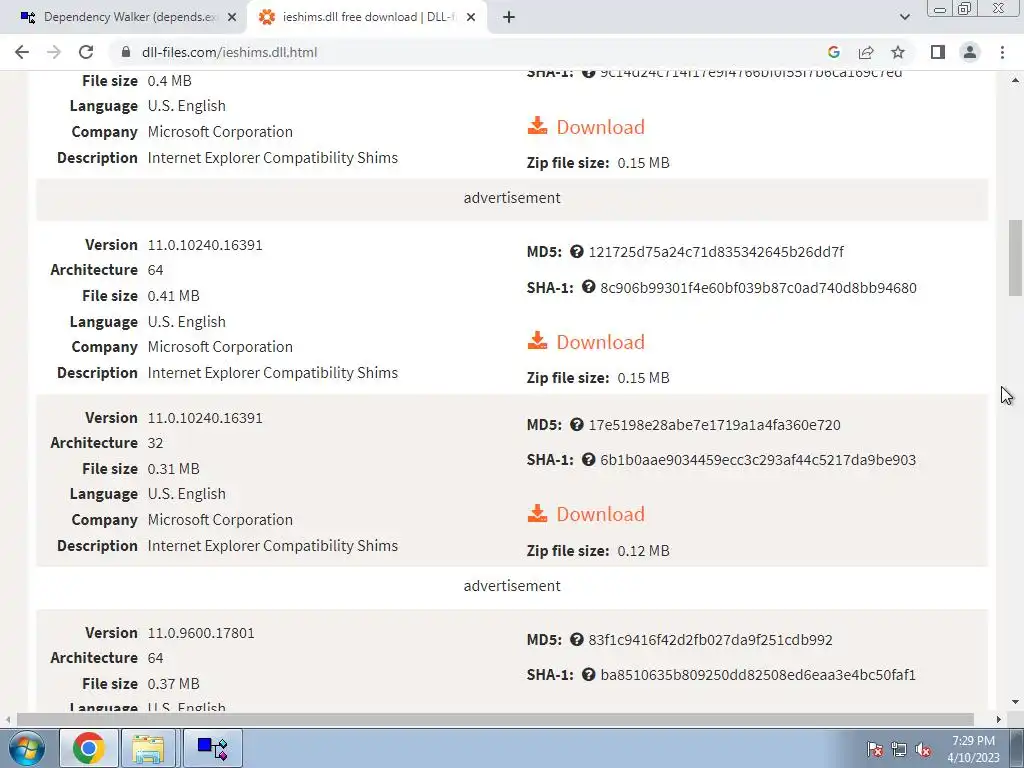
Task: Select MD5 hash 121725d75a24c71d835342645b26dd7f
Action: [x=716, y=252]
